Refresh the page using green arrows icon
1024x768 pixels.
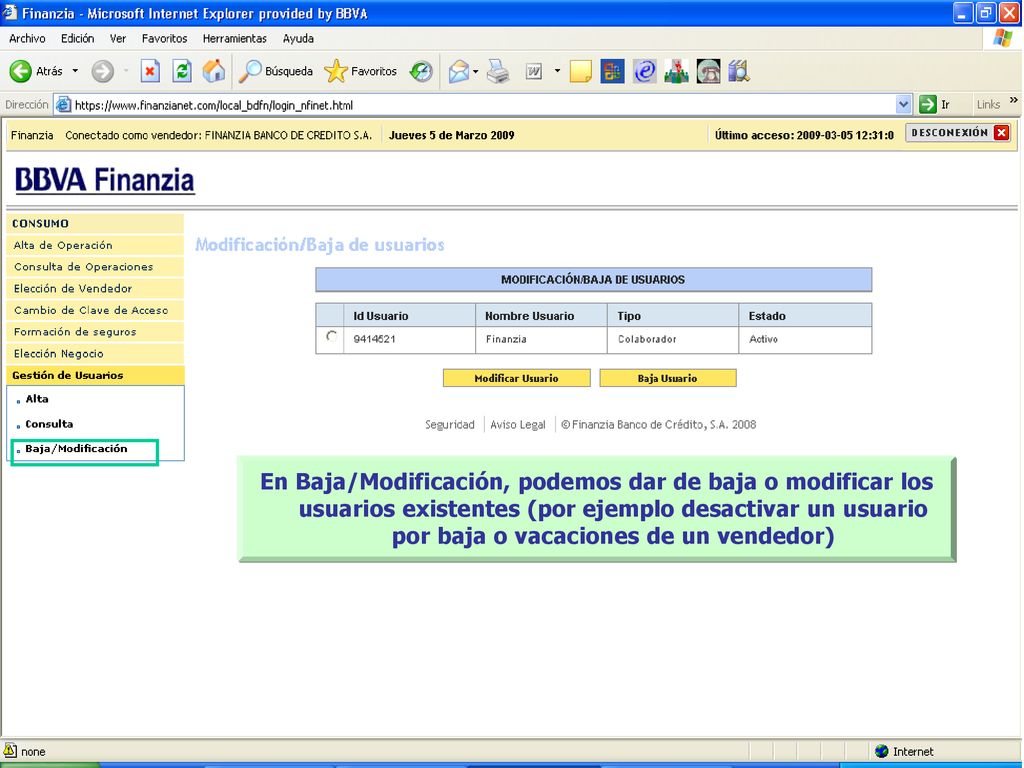[182, 71]
